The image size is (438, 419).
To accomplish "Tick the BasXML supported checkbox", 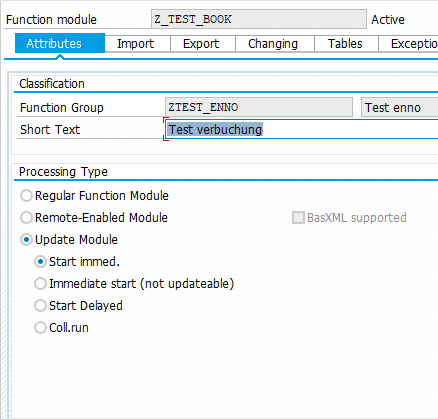I will point(298,218).
